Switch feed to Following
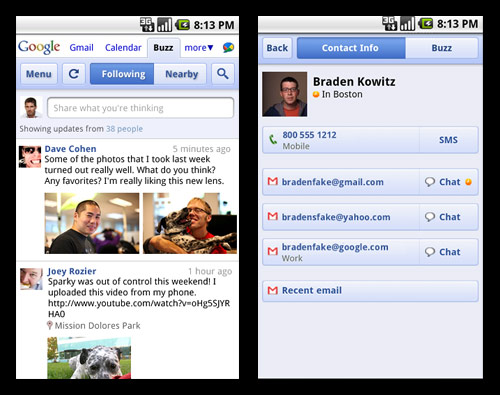This screenshot has height=395, width=500. (x=122, y=74)
